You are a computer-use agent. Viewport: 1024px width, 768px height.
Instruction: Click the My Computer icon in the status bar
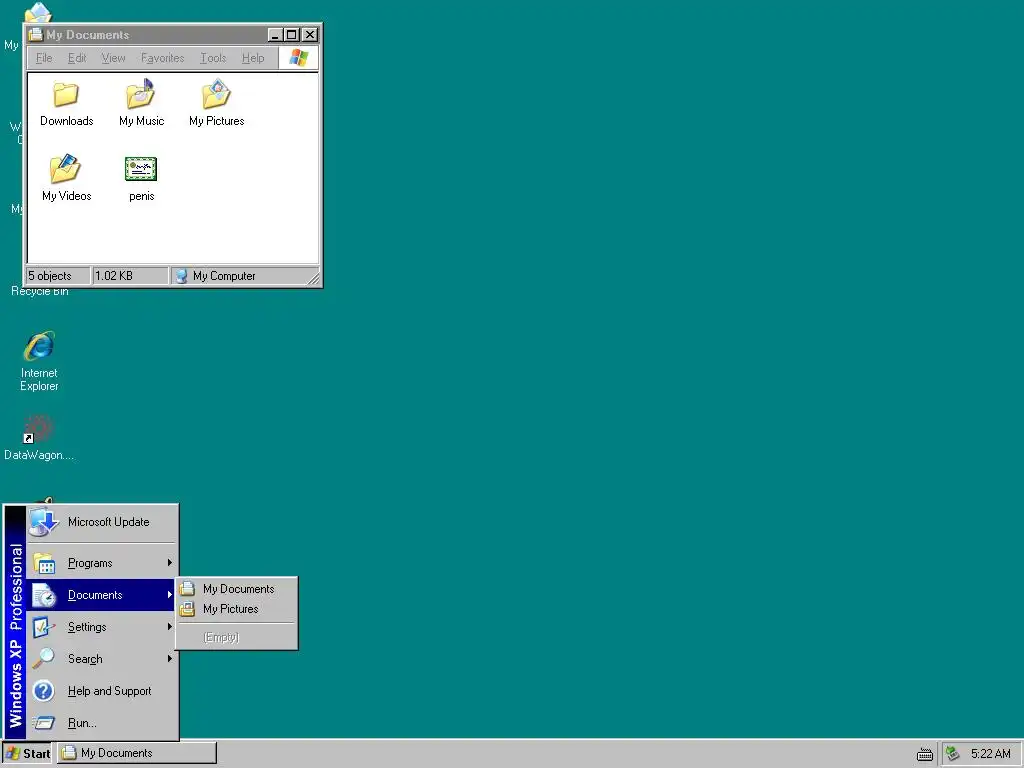181,276
